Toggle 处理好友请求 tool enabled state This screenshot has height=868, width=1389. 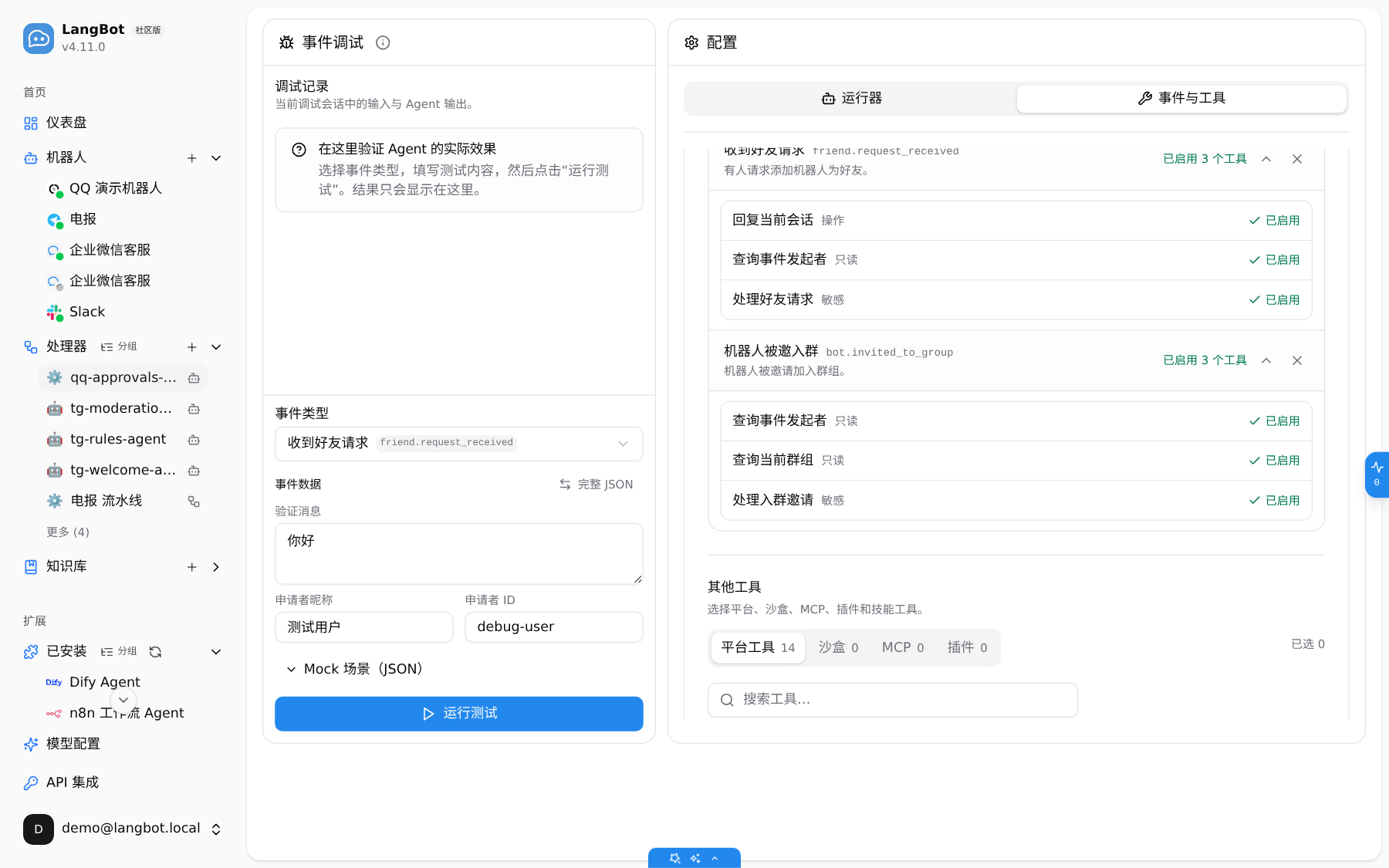coord(1274,300)
